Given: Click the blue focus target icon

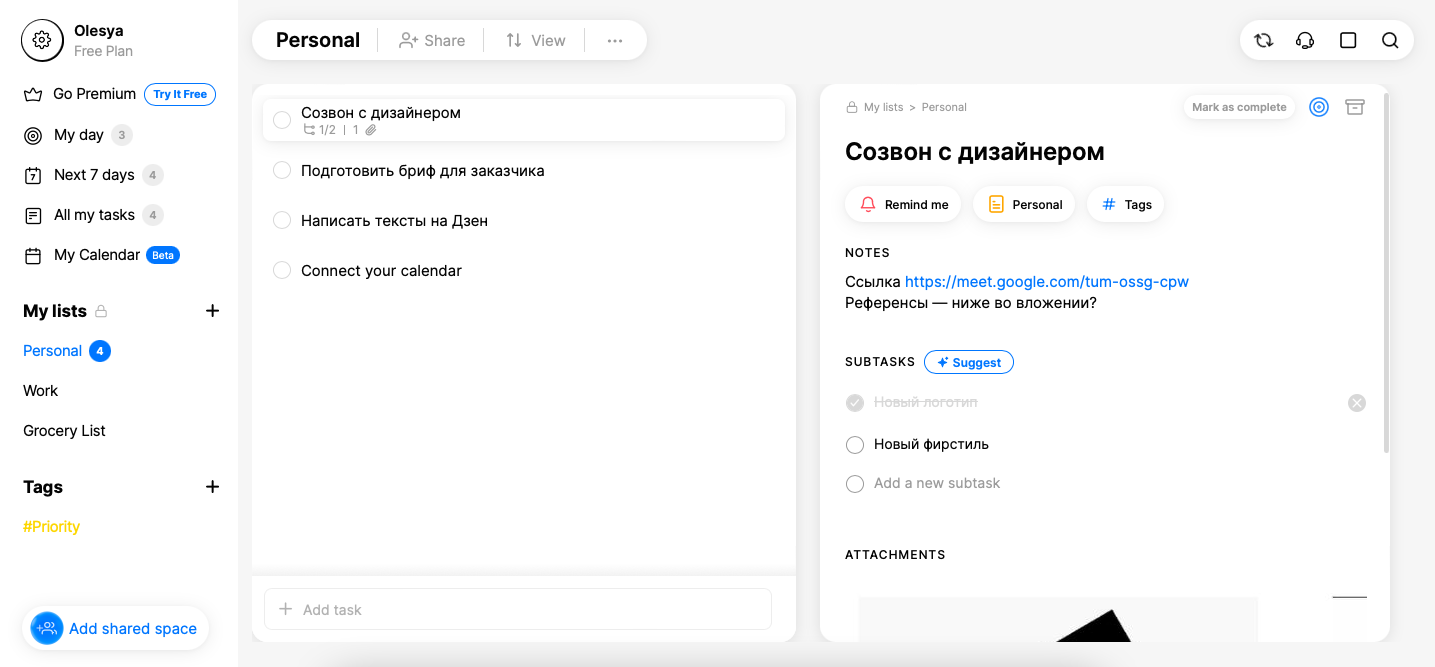Looking at the screenshot, I should pos(1319,107).
